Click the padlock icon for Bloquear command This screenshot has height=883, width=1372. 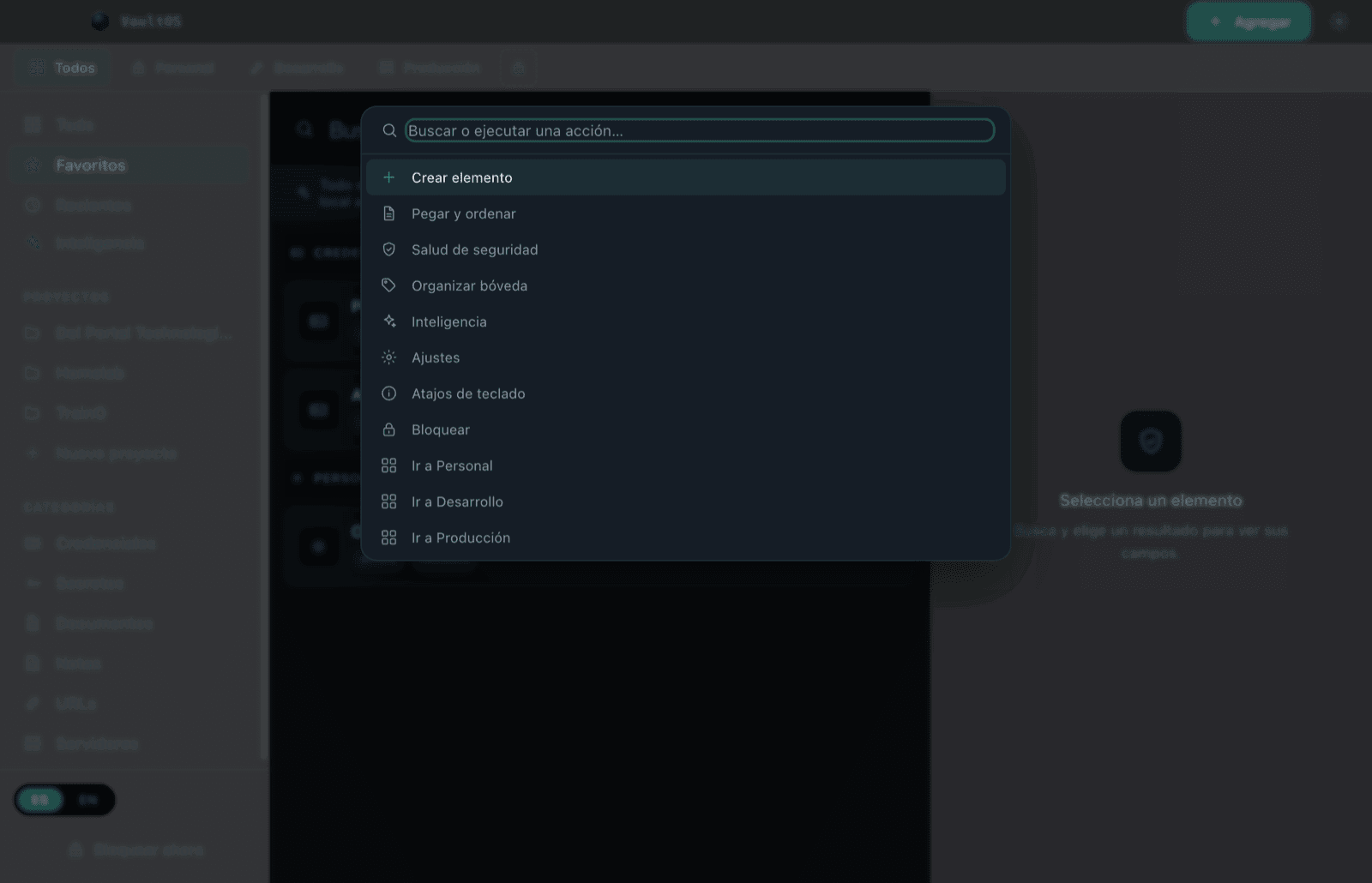tap(388, 429)
